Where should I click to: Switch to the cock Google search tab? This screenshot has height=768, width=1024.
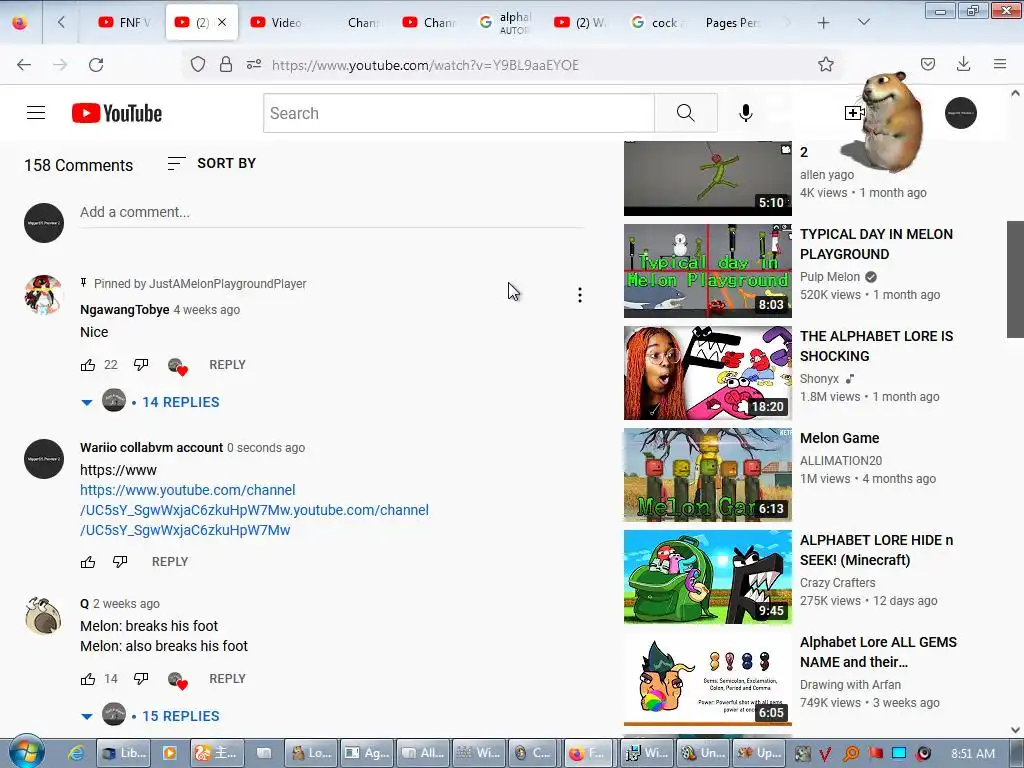tap(656, 22)
